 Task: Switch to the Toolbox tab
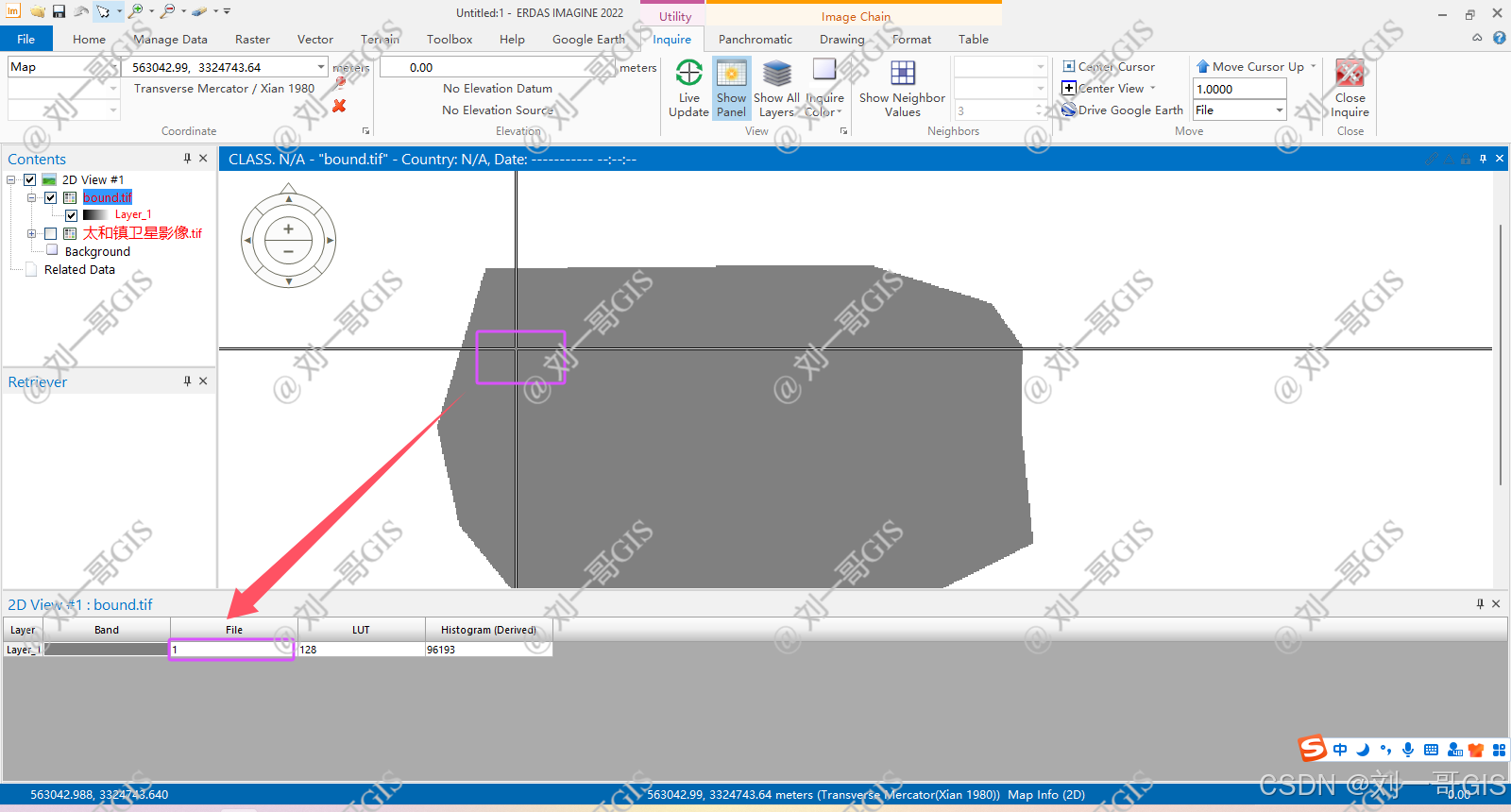pyautogui.click(x=449, y=39)
